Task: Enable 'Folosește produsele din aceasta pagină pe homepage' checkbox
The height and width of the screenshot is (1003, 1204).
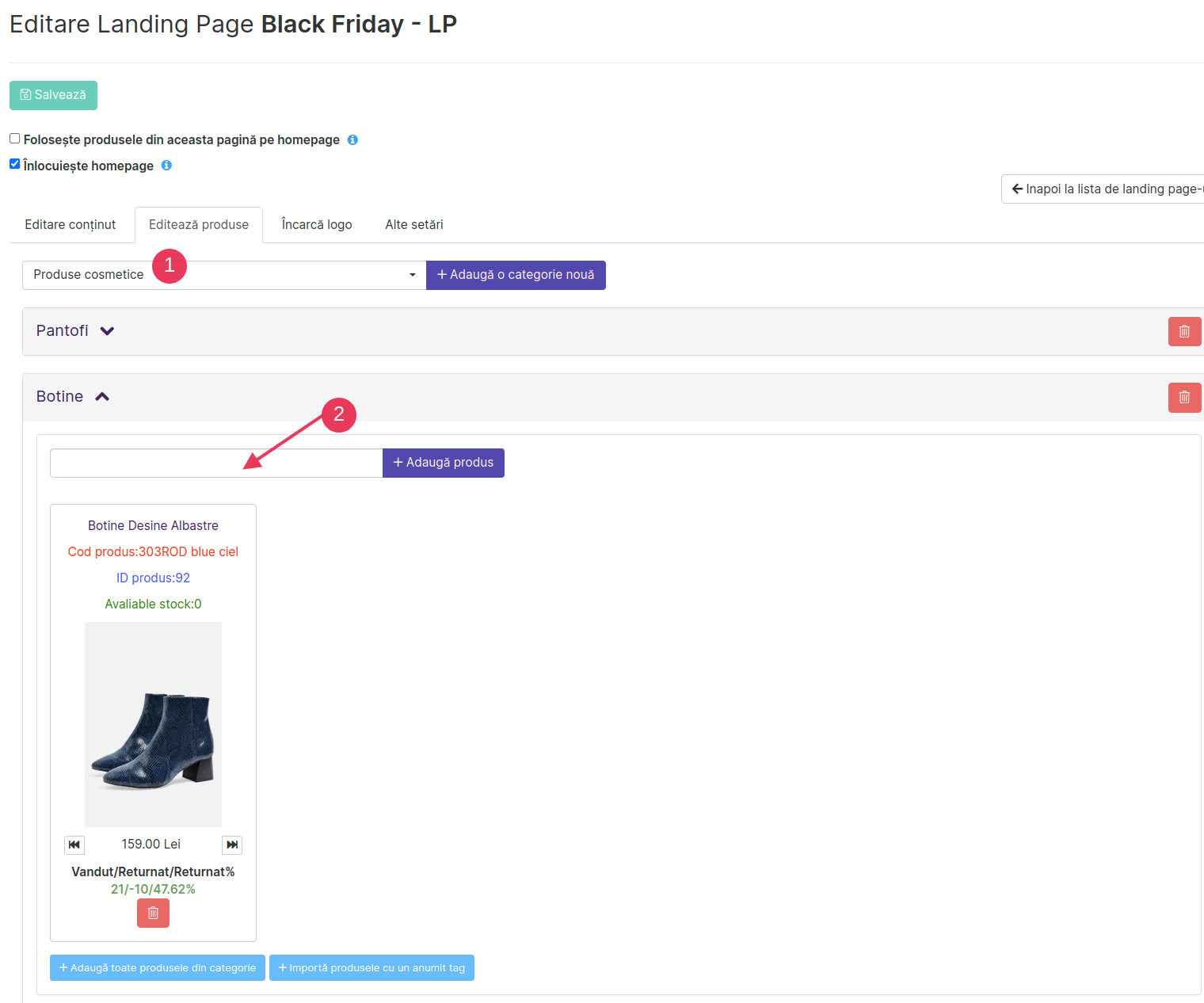Action: (14, 139)
